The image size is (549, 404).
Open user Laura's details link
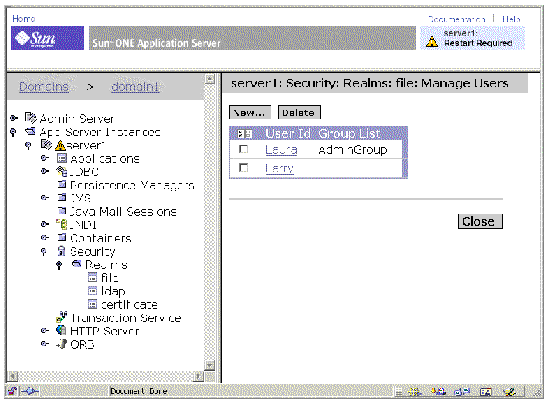(x=281, y=150)
